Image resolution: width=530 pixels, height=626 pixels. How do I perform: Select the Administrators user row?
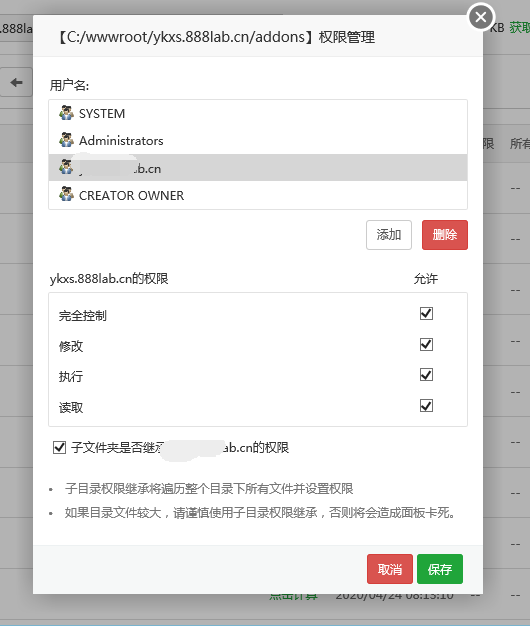coord(258,141)
